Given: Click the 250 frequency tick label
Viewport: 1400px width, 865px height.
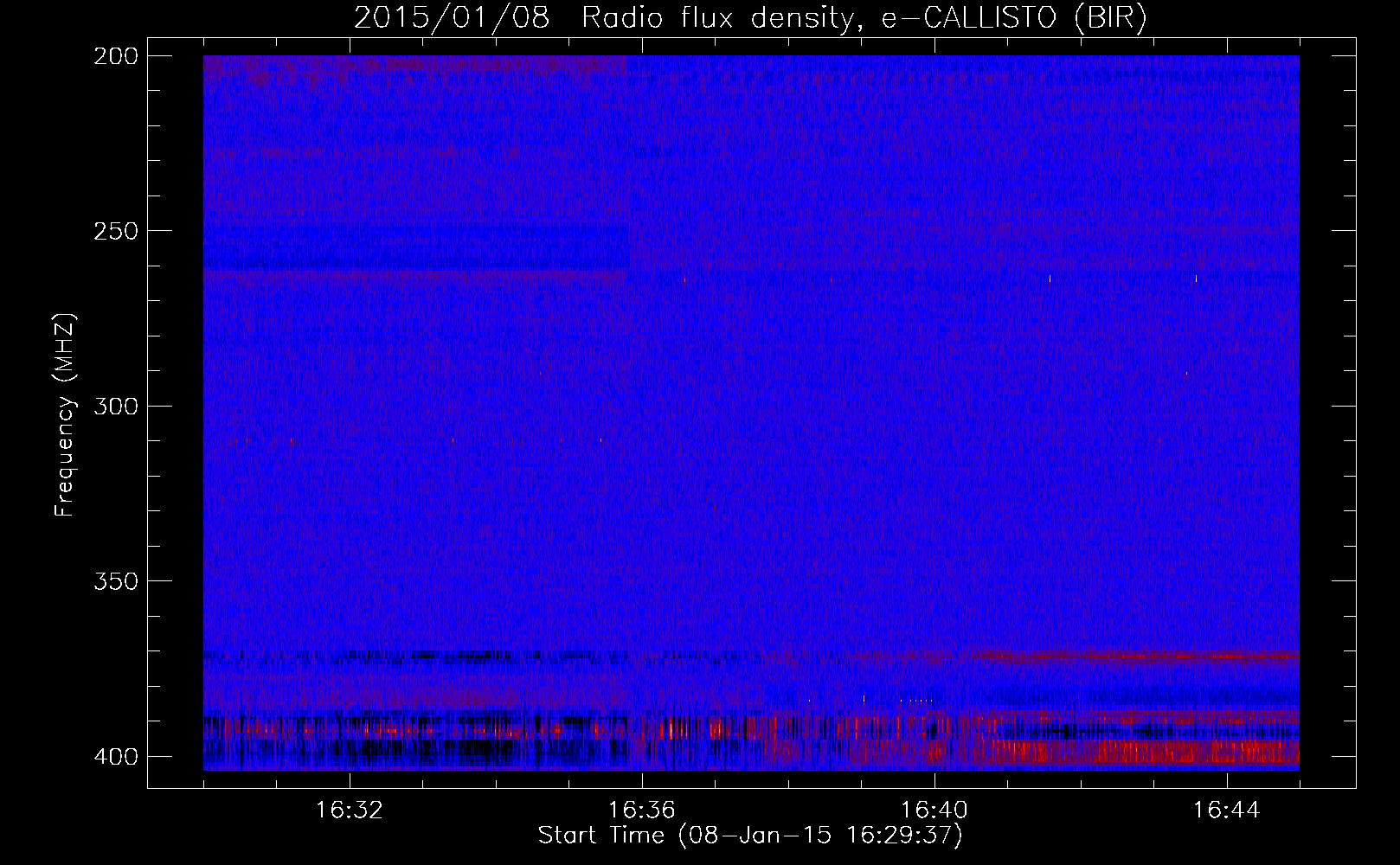Looking at the screenshot, I should coord(115,231).
